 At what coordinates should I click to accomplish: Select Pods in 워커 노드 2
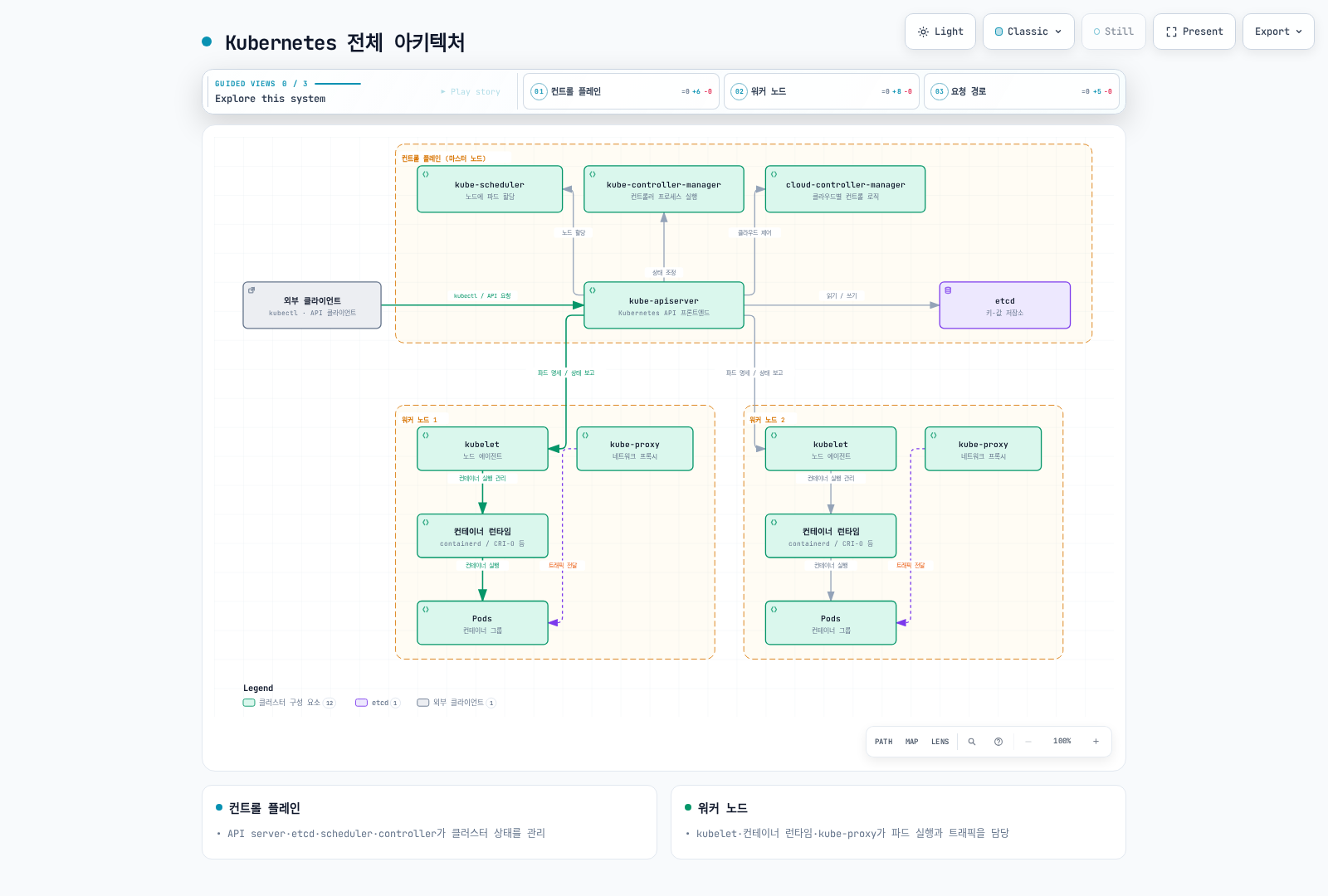coord(831,623)
